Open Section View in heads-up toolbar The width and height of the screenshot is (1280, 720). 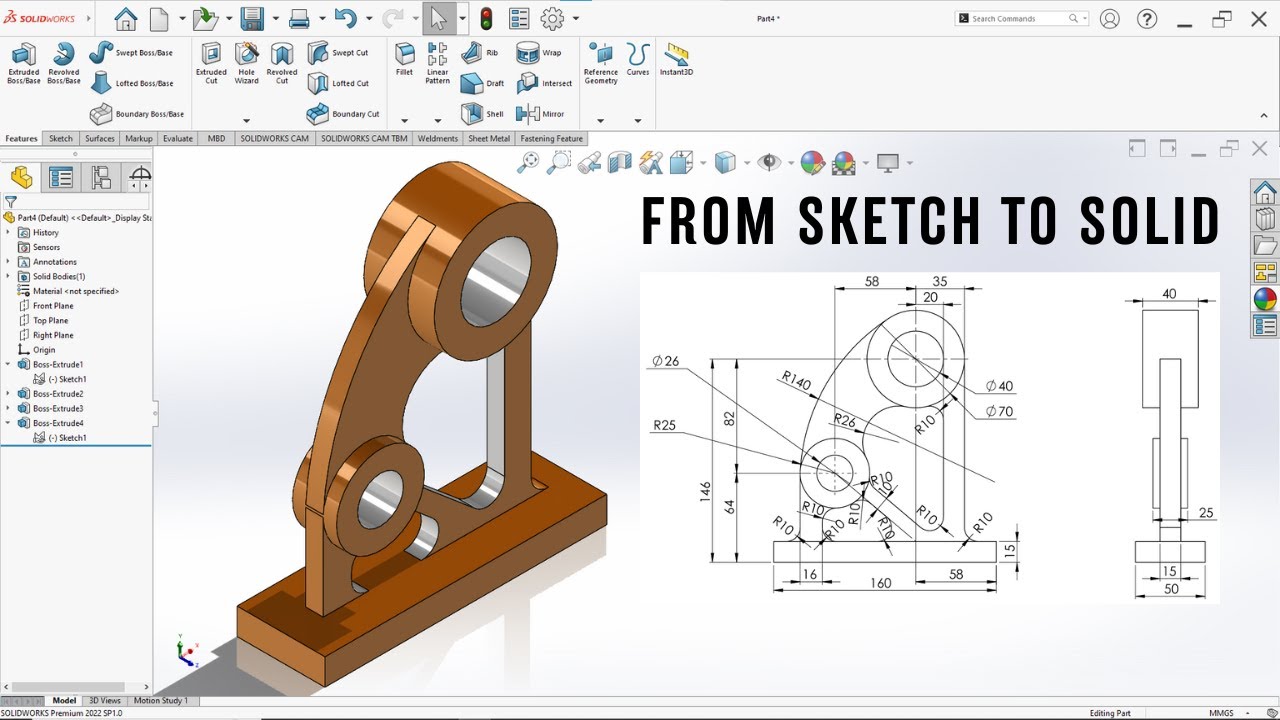tap(620, 161)
